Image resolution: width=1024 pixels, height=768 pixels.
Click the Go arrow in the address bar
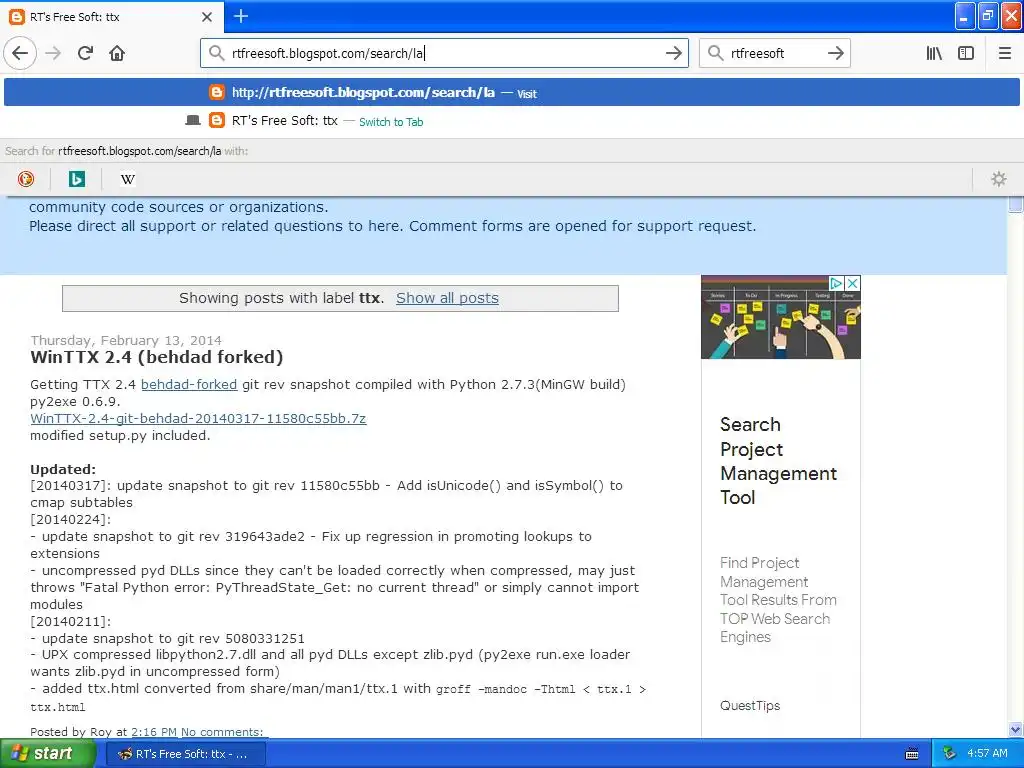[673, 53]
